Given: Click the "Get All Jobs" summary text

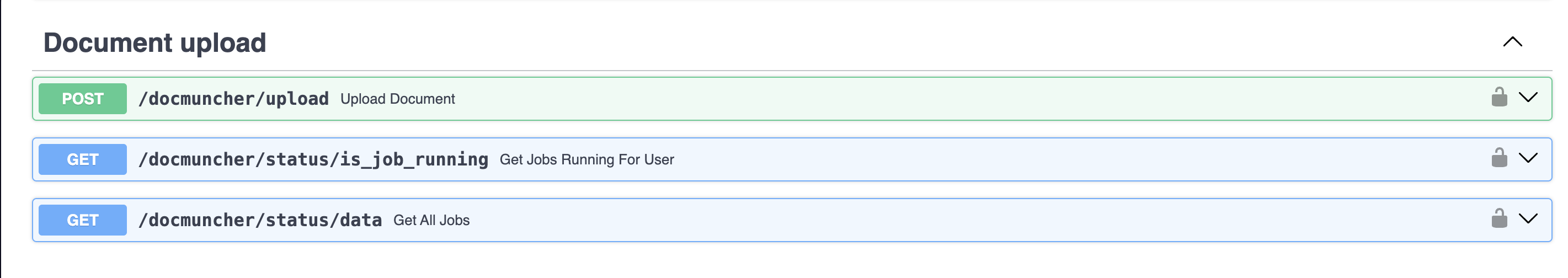Looking at the screenshot, I should pos(431,221).
